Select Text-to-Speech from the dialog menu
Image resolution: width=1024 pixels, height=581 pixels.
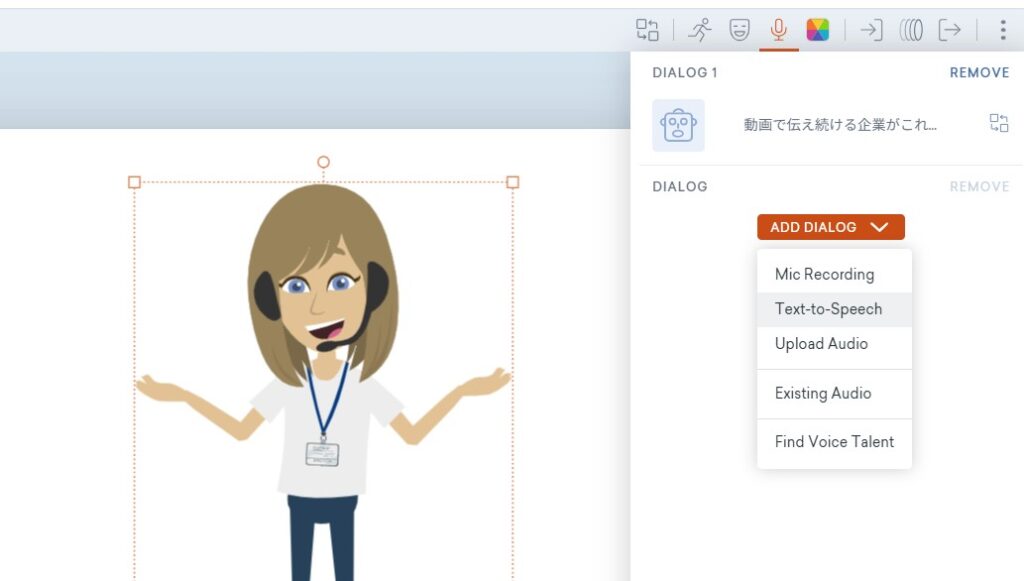tap(828, 309)
